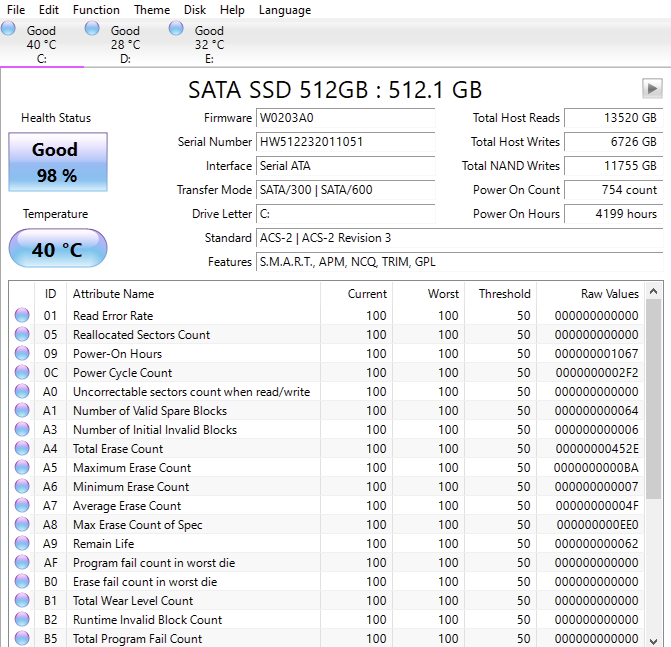The height and width of the screenshot is (647, 671).
Task: Click the Threshold column header
Action: pos(500,294)
